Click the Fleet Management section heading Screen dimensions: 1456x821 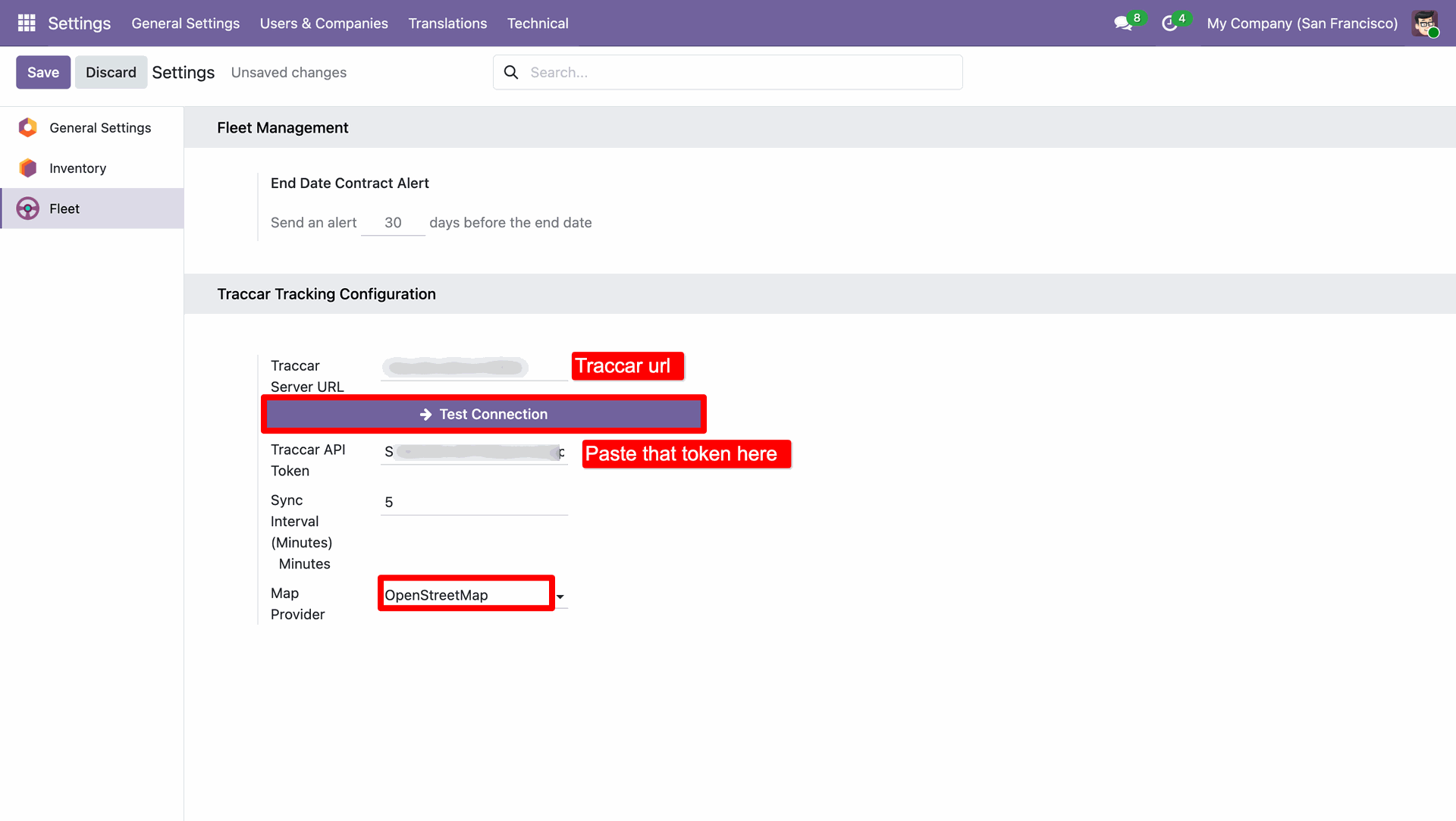tap(283, 127)
